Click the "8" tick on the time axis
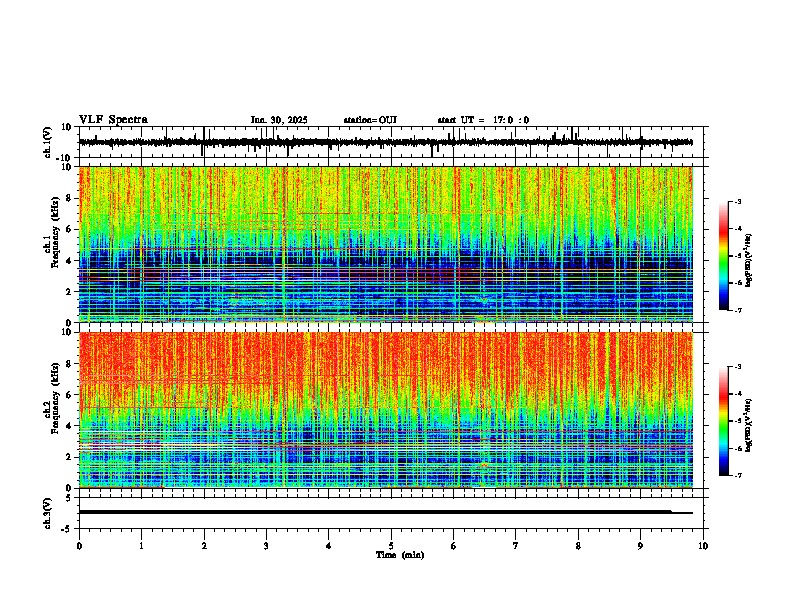 (x=578, y=546)
